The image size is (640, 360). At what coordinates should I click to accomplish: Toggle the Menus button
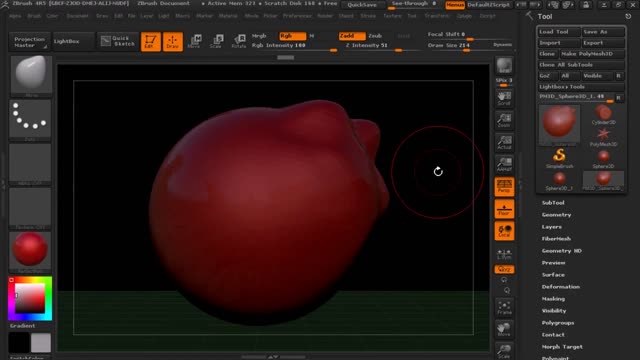pyautogui.click(x=455, y=5)
